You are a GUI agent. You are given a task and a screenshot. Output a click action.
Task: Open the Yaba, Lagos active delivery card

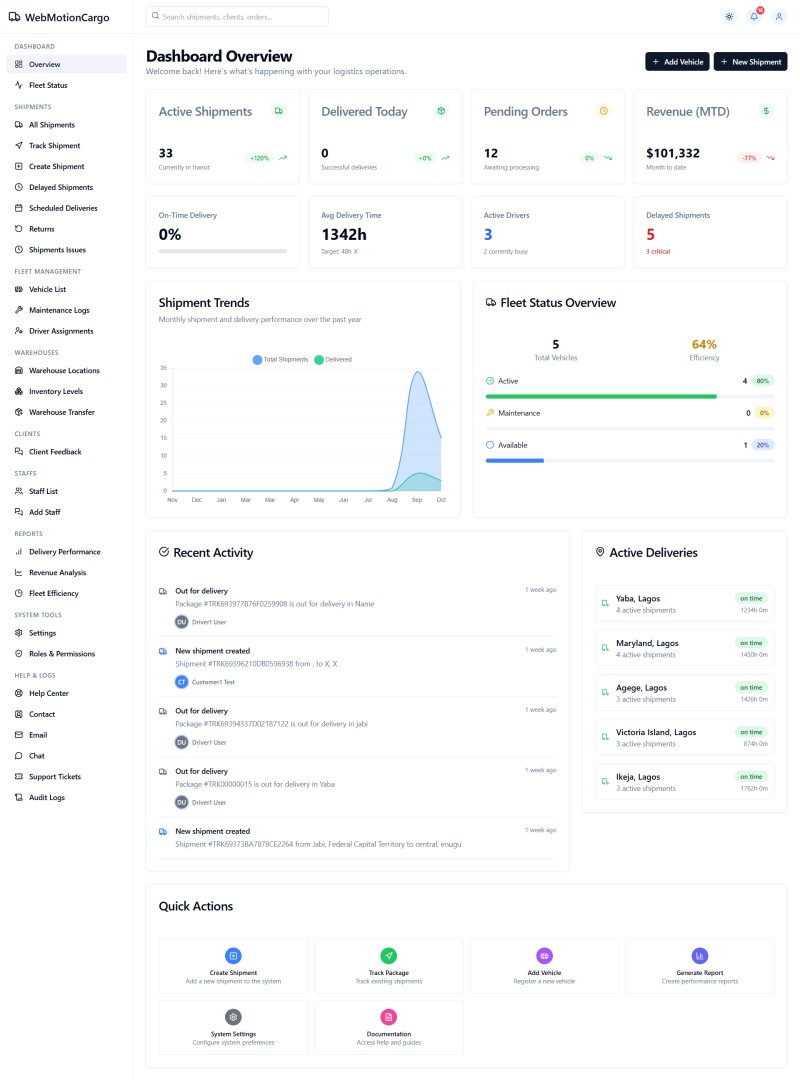(x=684, y=603)
